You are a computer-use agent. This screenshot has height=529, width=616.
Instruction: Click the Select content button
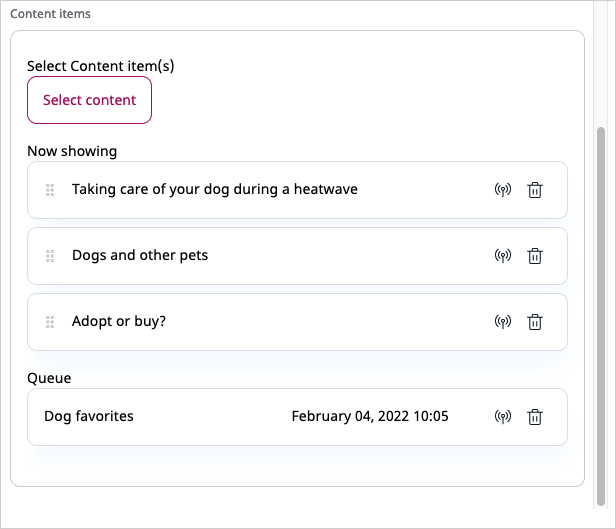(89, 100)
